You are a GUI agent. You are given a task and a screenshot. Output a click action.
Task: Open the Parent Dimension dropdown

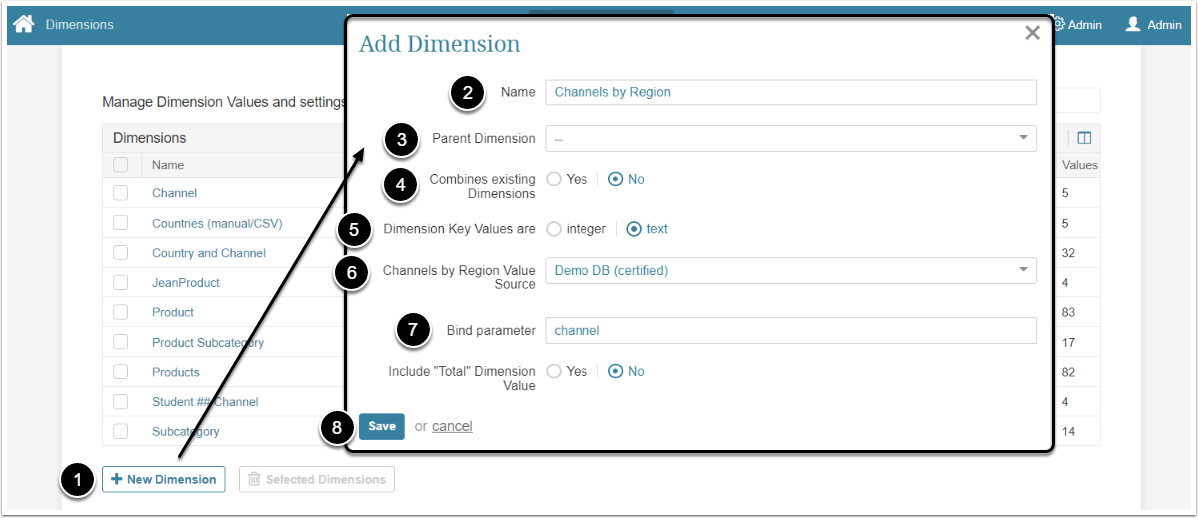791,138
